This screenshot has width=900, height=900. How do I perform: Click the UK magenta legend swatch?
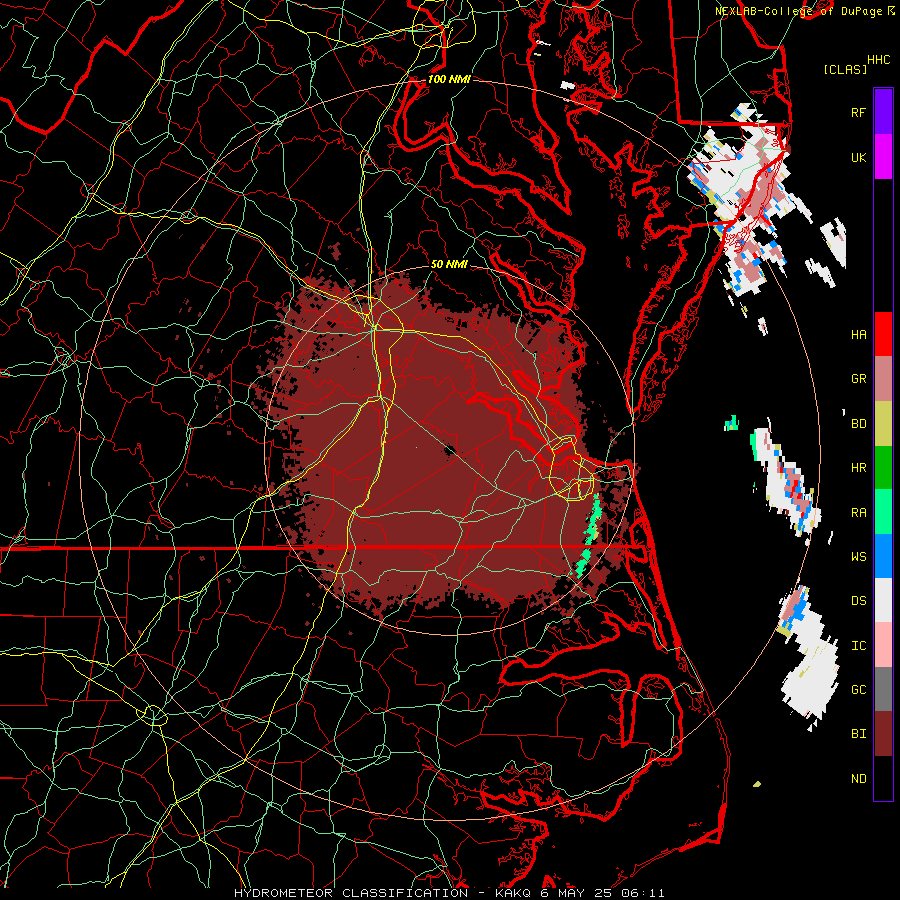[883, 157]
